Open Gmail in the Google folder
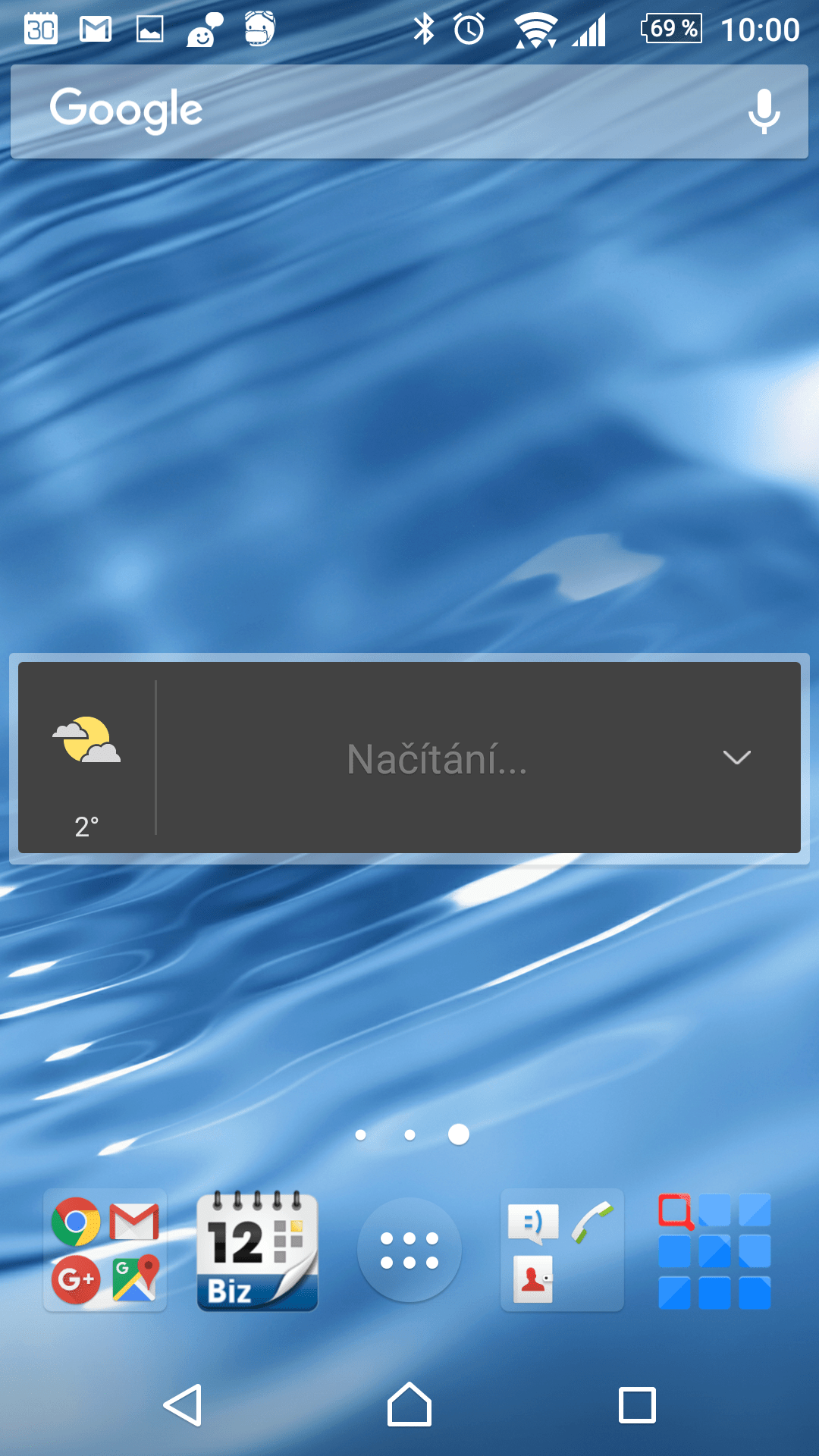Image resolution: width=819 pixels, height=1456 pixels. (134, 1222)
